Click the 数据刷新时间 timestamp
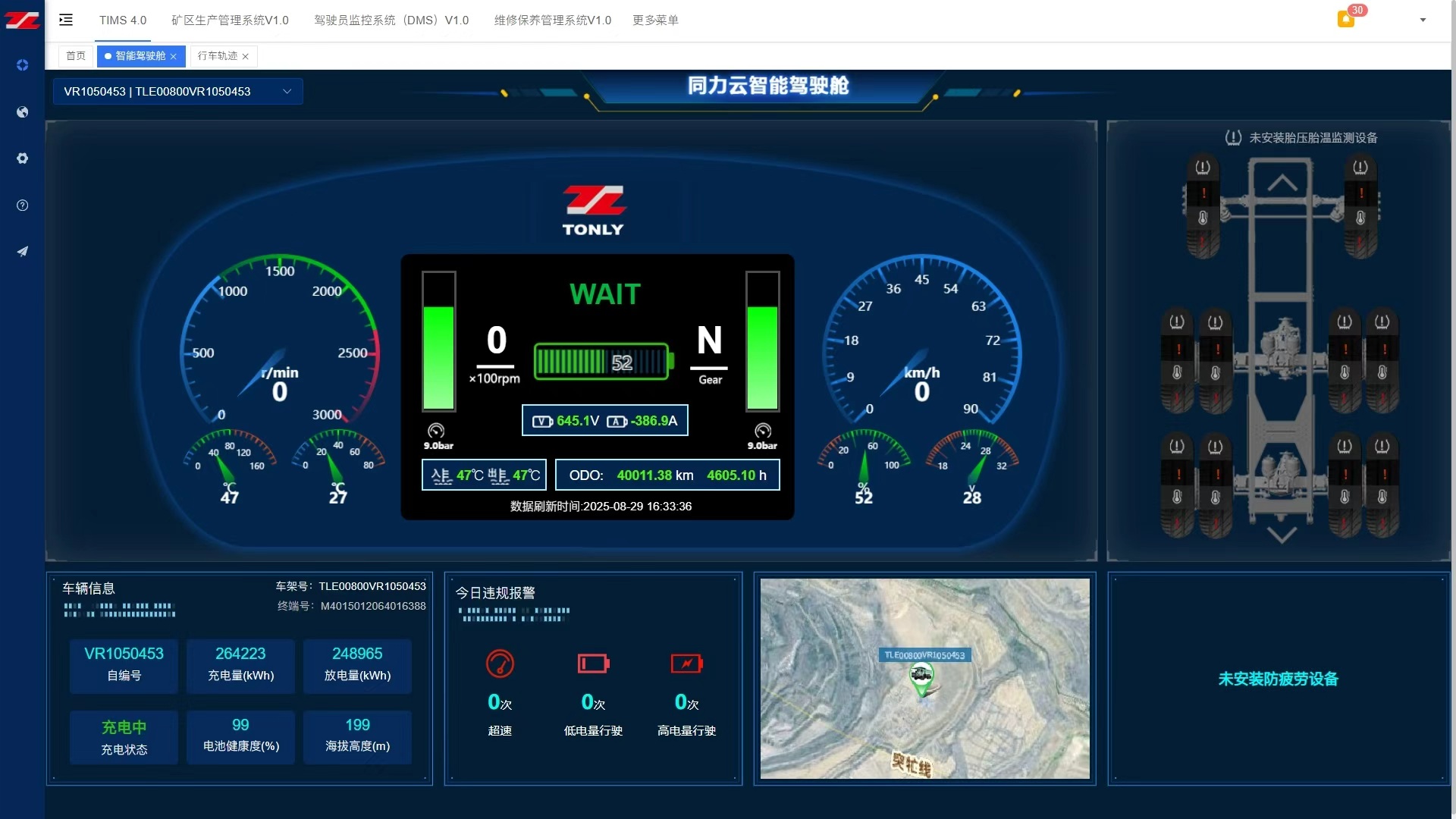 click(x=601, y=507)
